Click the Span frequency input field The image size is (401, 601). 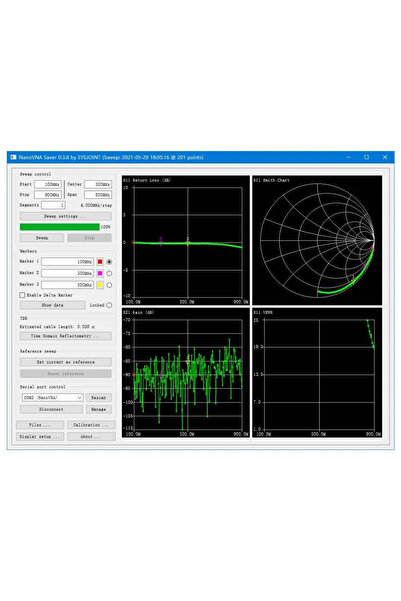coord(98,195)
